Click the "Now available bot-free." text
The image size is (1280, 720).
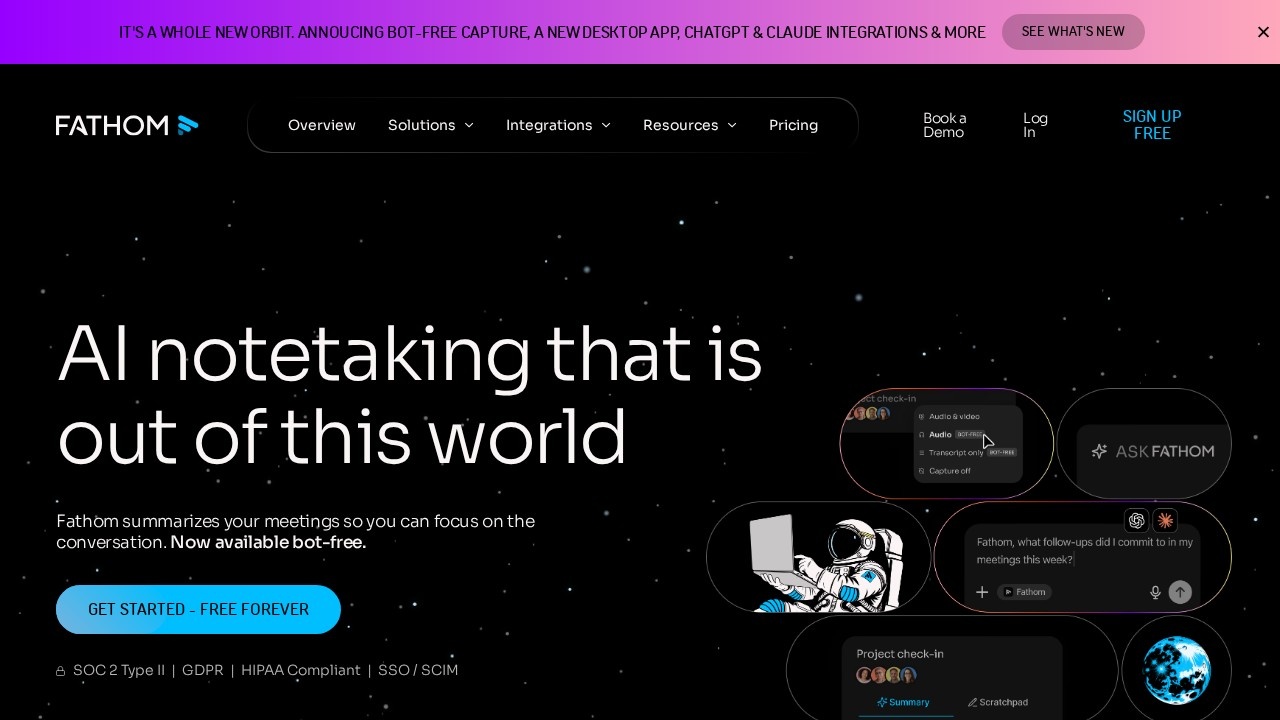click(x=268, y=542)
